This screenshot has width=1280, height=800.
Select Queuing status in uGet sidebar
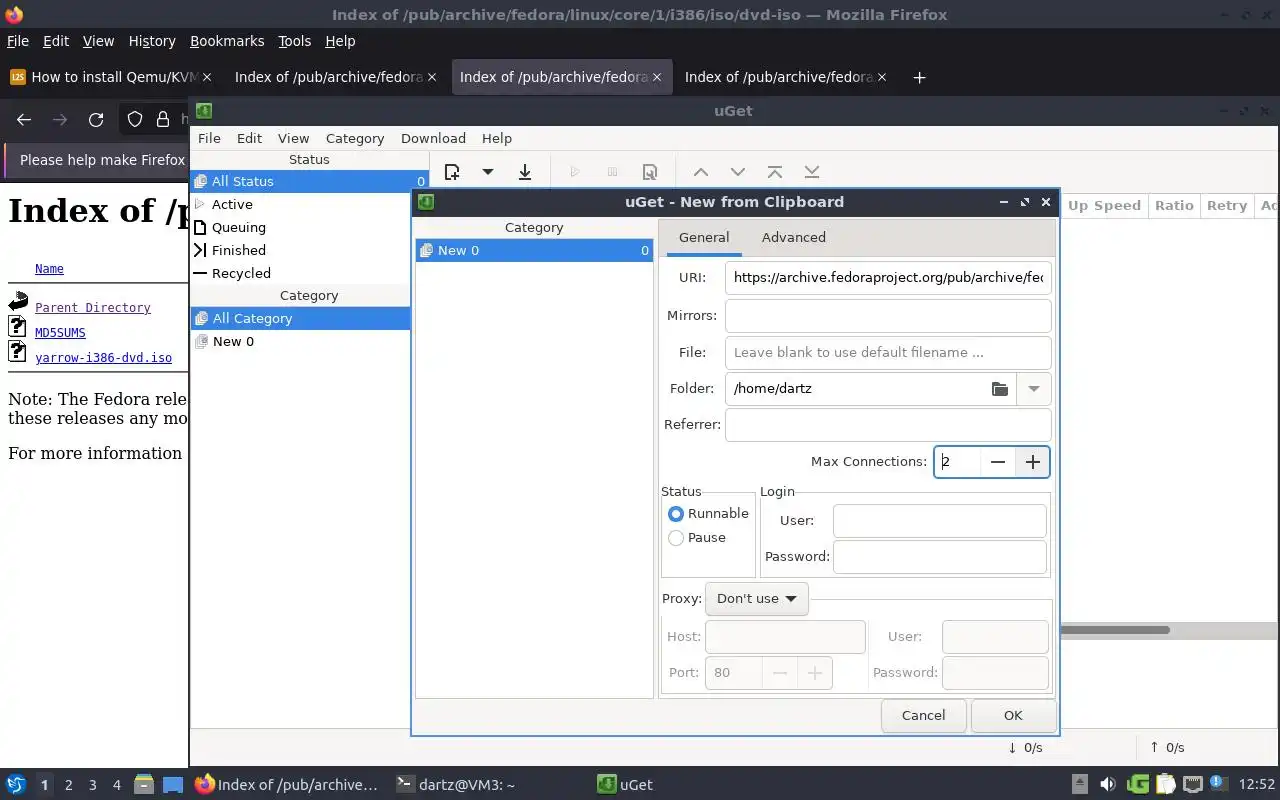click(309, 228)
